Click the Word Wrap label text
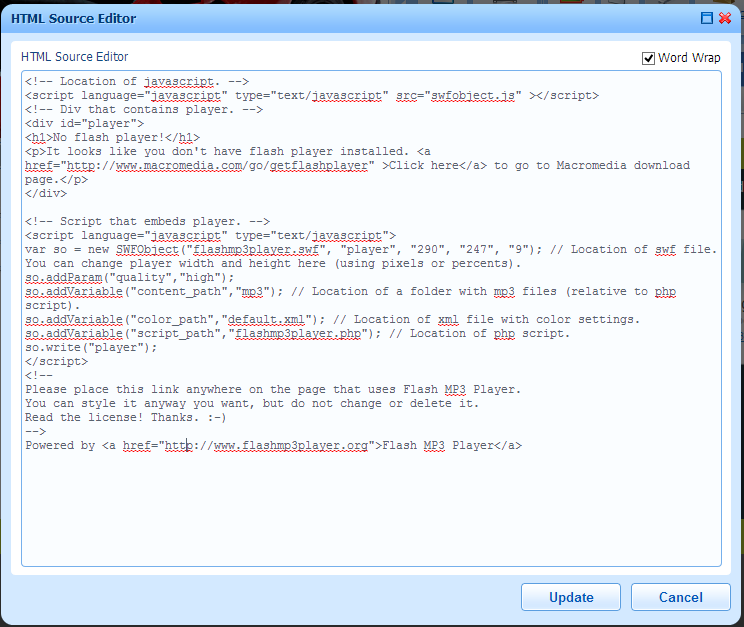The height and width of the screenshot is (627, 744). click(x=689, y=58)
